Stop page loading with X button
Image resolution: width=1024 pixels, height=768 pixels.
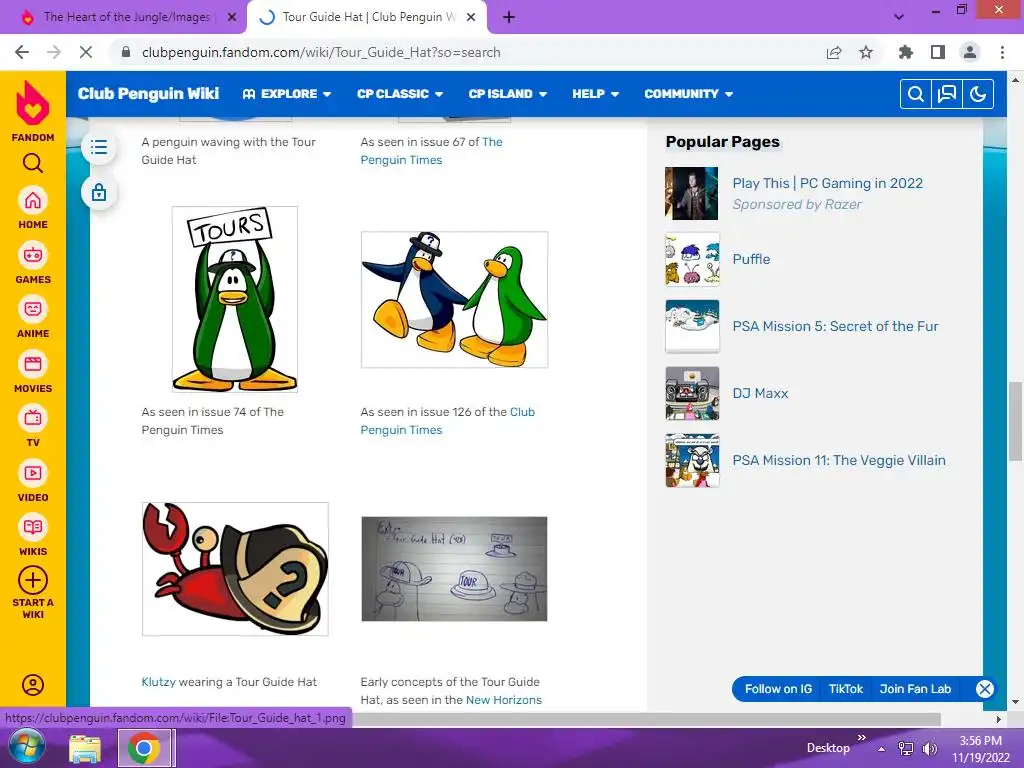(x=86, y=52)
